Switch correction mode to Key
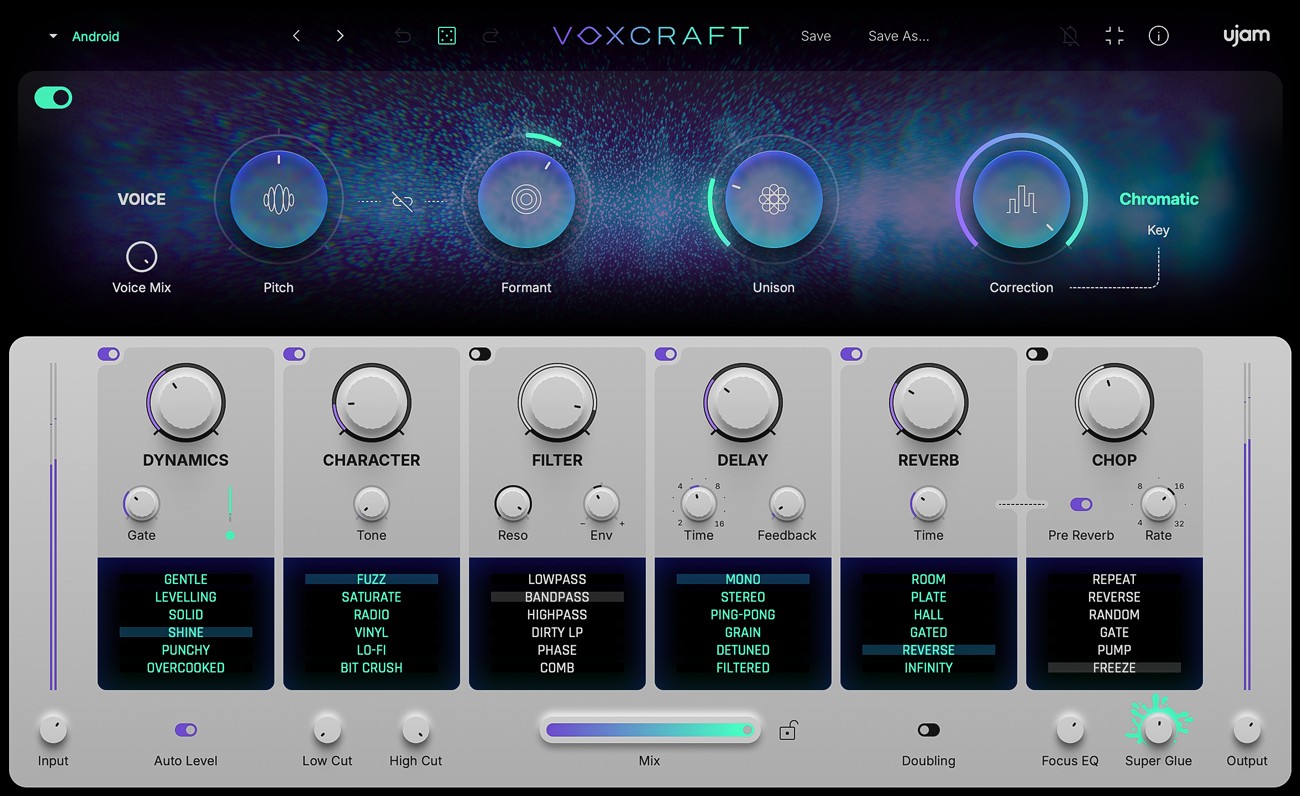Screen dimensions: 1300x796 click(1158, 230)
